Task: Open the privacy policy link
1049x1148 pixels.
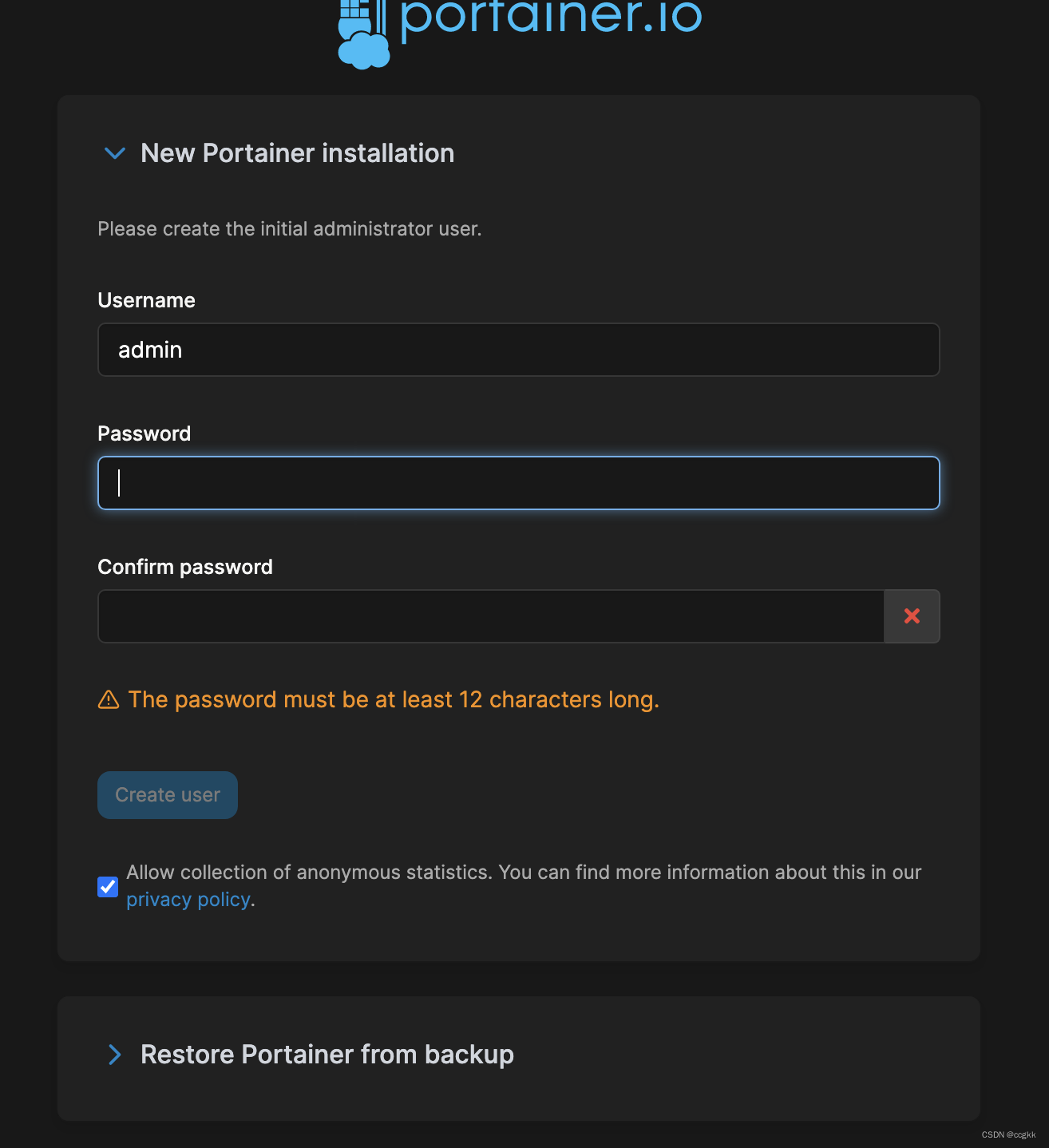Action: coord(188,900)
